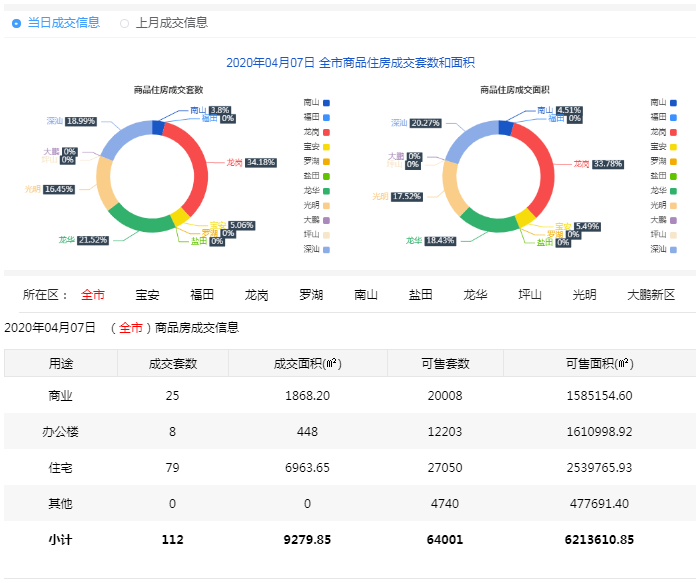The width and height of the screenshot is (696, 583).
Task: Select the 坪山 district filter in the district row
Action: pos(529,295)
